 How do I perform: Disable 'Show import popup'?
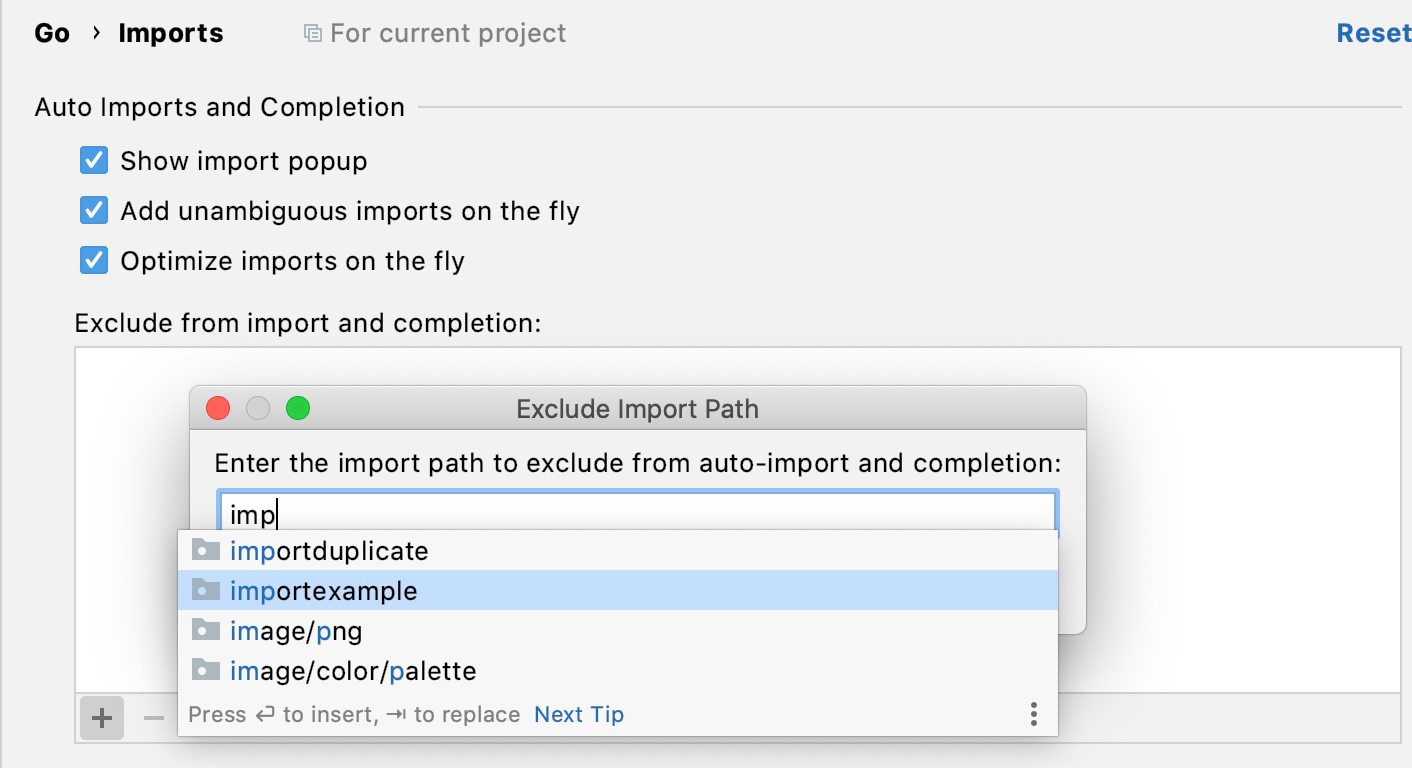pyautogui.click(x=93, y=160)
